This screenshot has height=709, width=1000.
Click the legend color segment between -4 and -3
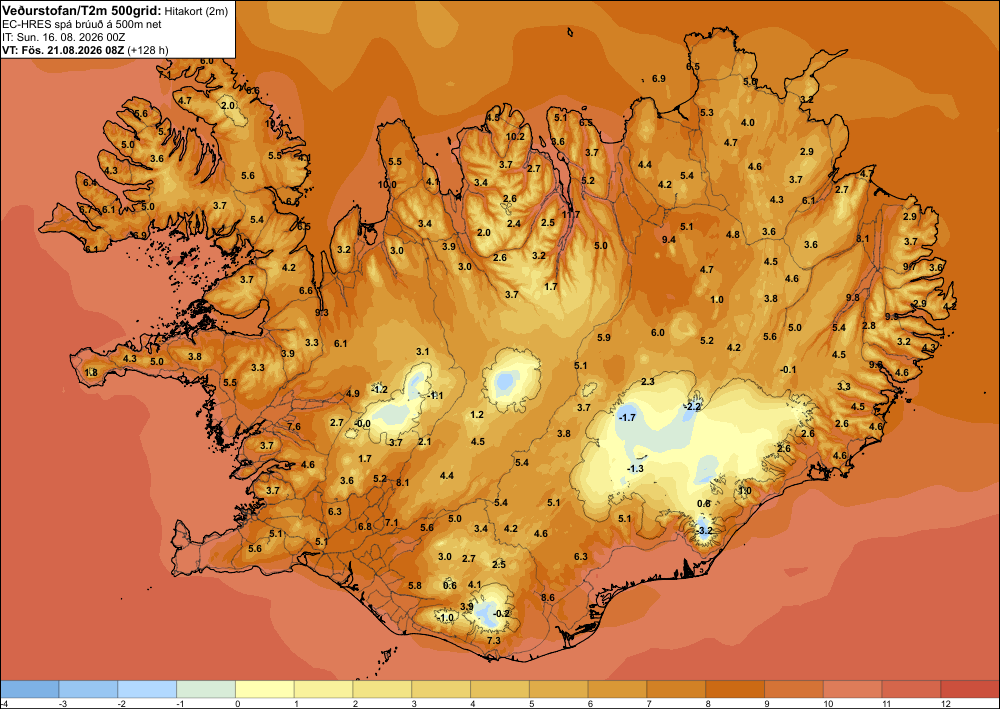click(x=29, y=689)
